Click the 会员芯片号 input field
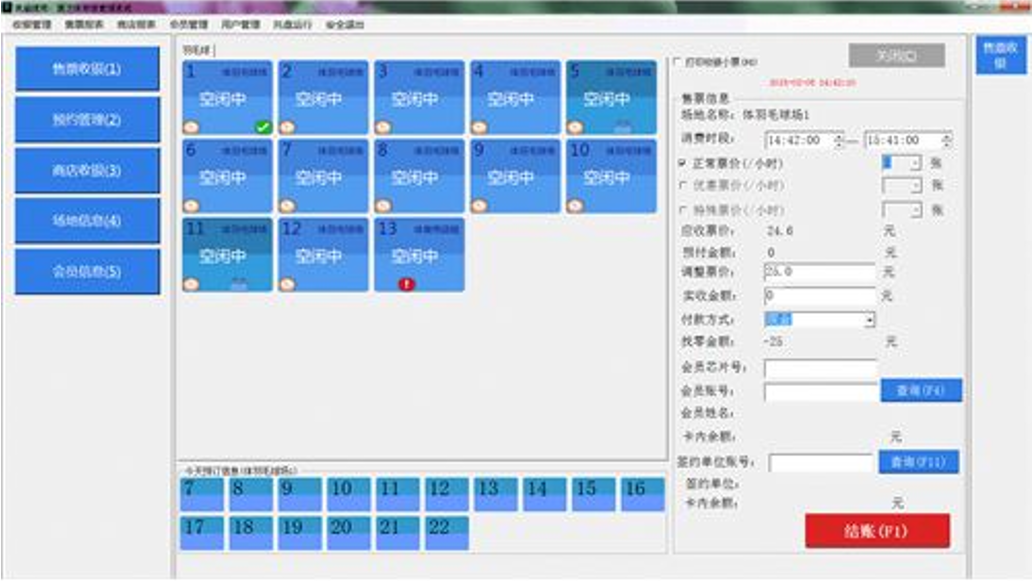Screen dimensions: 1035x581 click(820, 369)
